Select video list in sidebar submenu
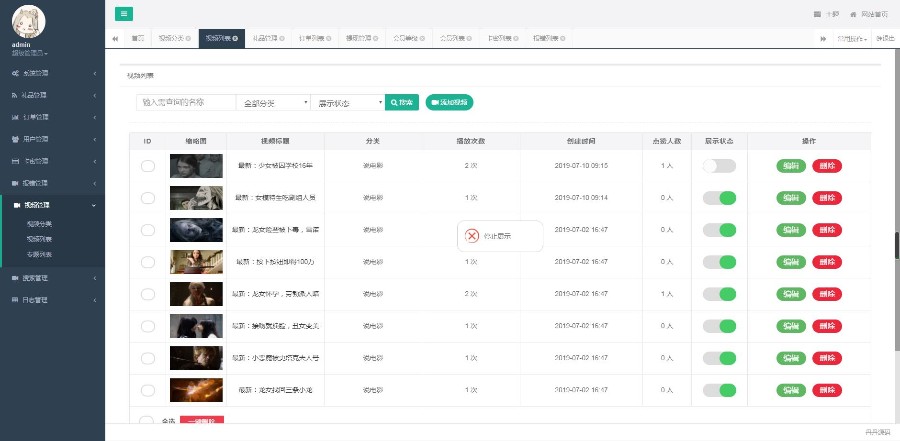 (40, 239)
